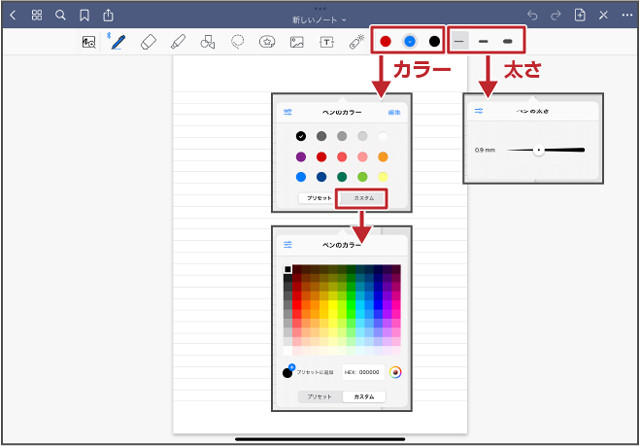The image size is (640, 446).
Task: Click the 編集 link in color panel
Action: (x=394, y=112)
